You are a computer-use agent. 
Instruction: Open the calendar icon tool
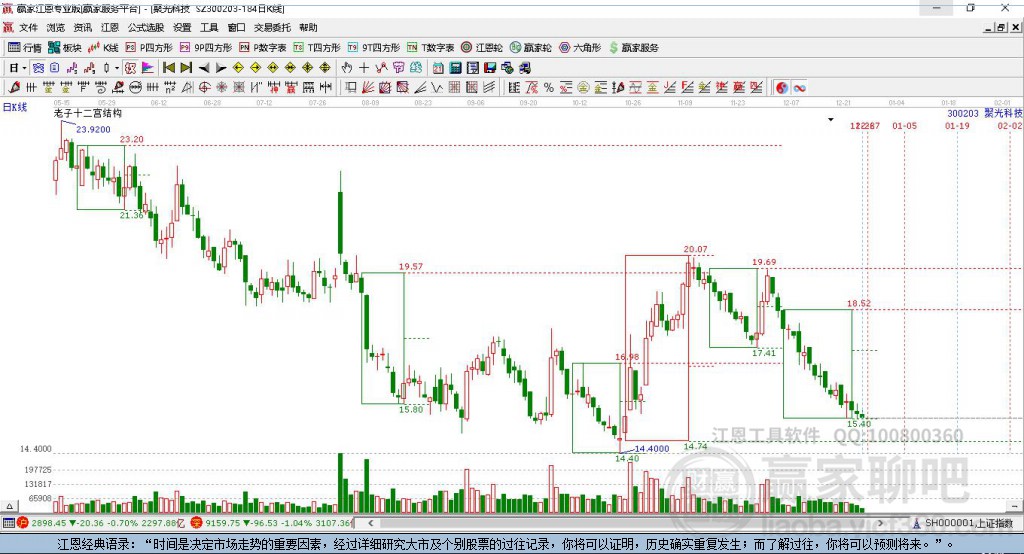coord(438,68)
